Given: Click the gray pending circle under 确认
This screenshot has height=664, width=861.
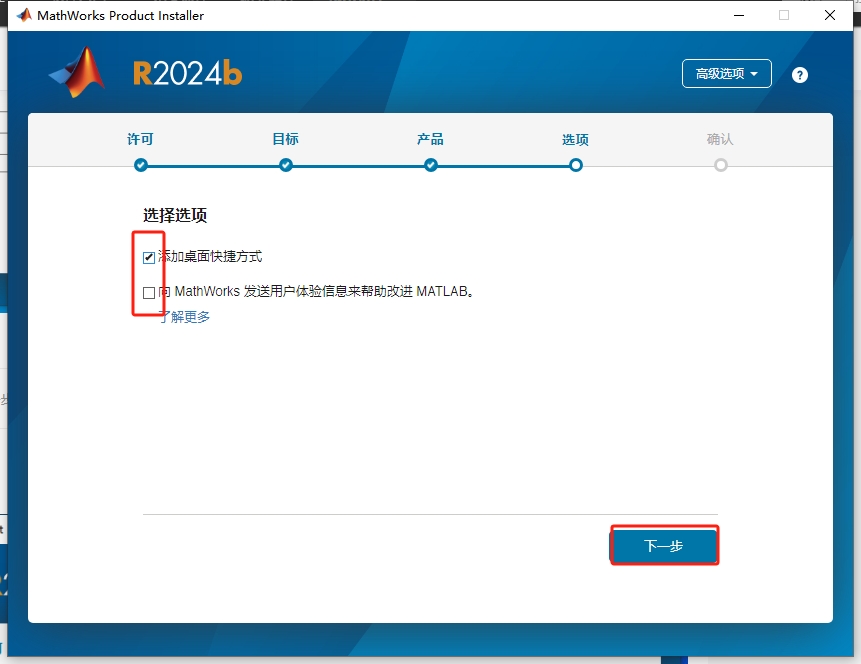Looking at the screenshot, I should coord(721,165).
